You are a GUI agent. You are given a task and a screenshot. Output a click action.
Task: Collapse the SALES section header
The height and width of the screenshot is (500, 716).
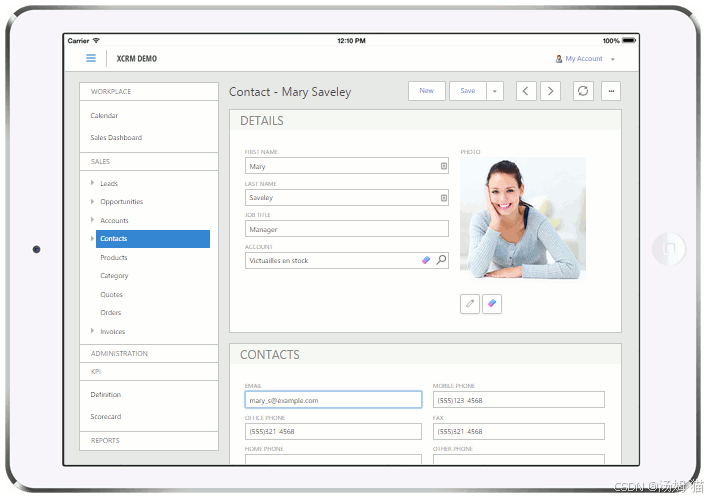pos(149,162)
